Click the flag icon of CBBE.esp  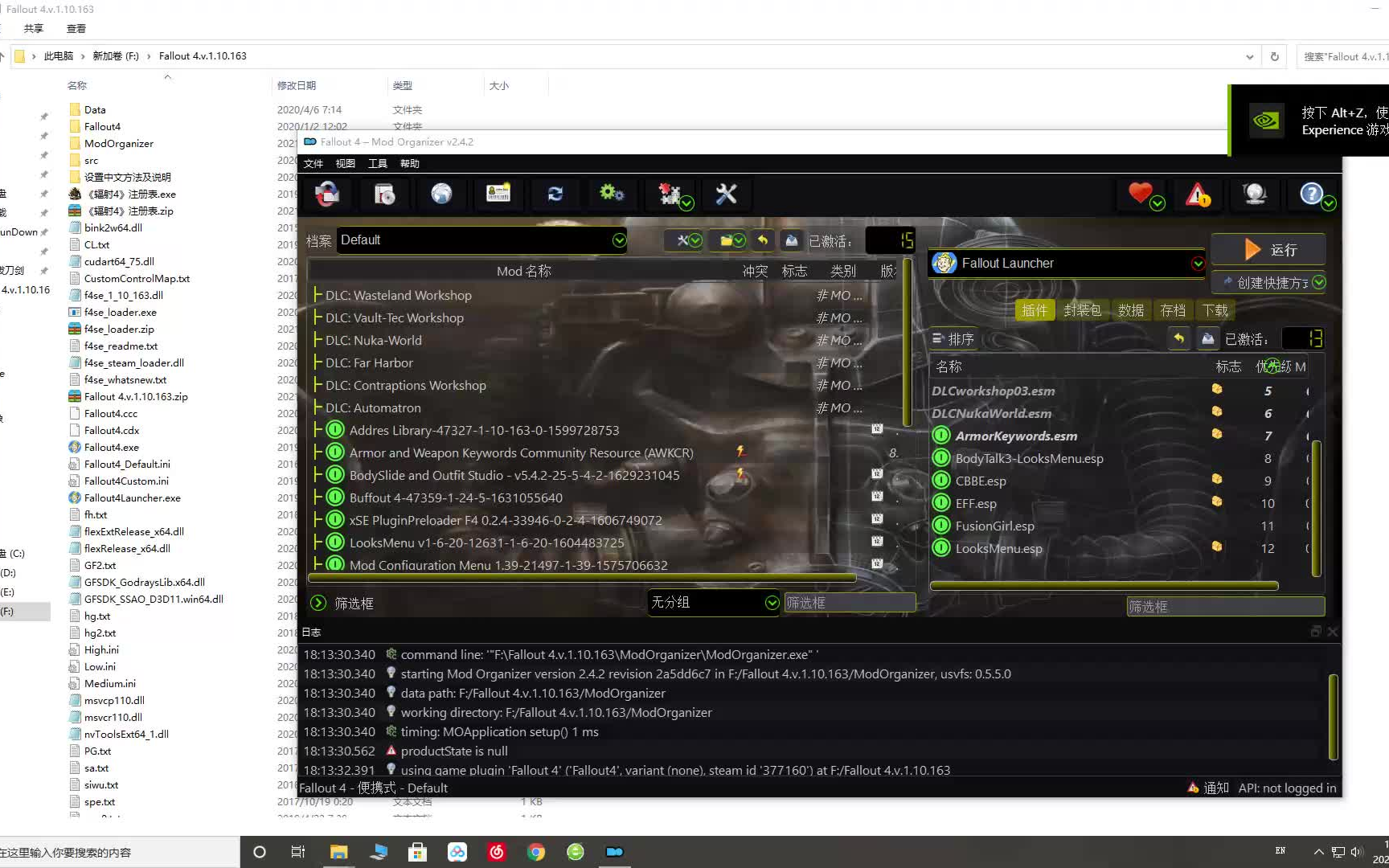click(x=1217, y=480)
